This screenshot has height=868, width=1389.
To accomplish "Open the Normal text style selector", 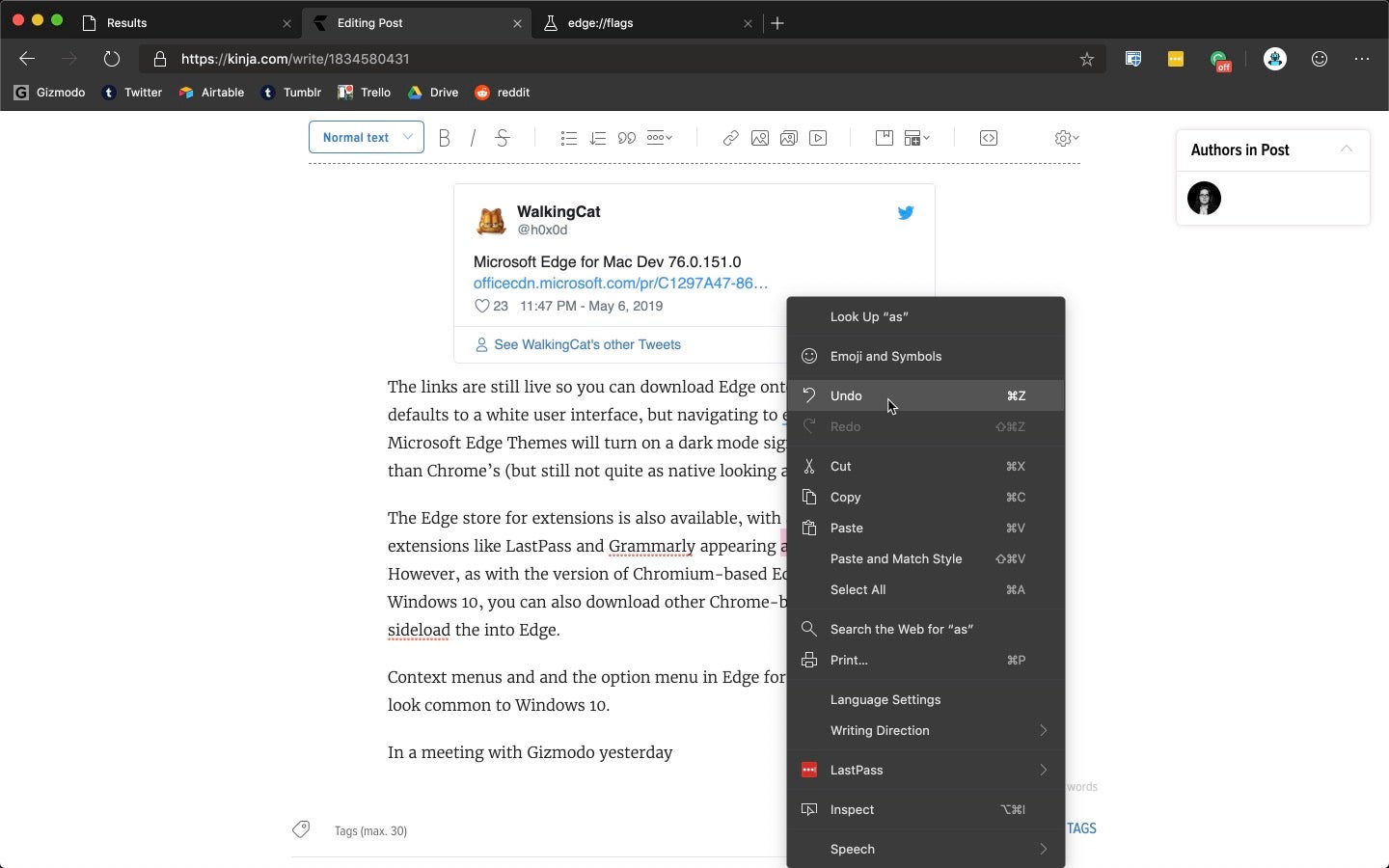I will 366,137.
